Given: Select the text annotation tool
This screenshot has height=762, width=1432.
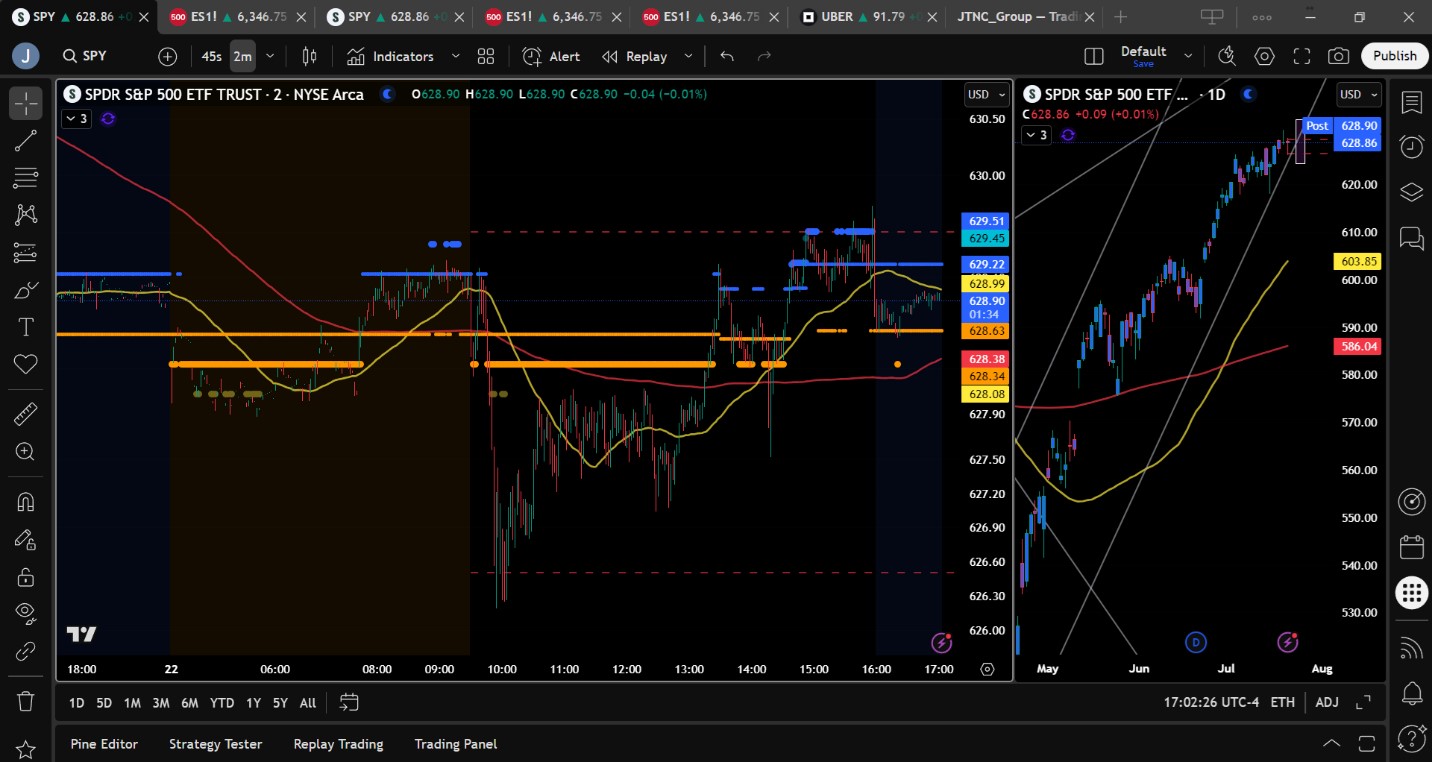Looking at the screenshot, I should click(26, 327).
